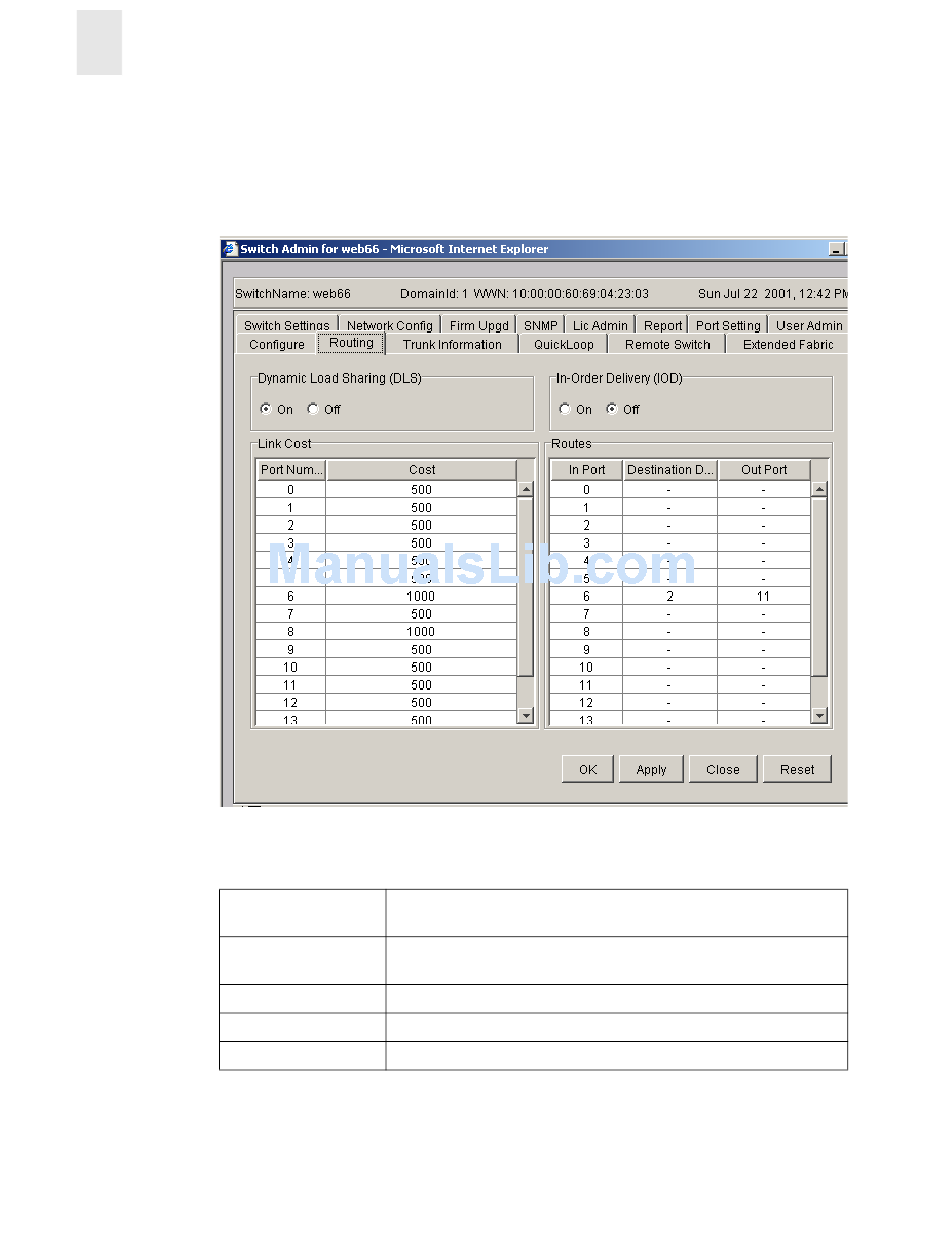
Task: Click the Close button
Action: [x=722, y=769]
